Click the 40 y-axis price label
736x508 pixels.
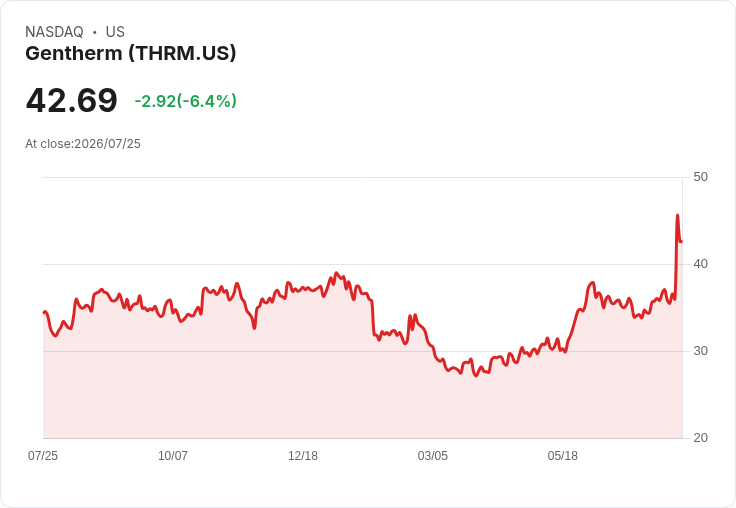click(x=700, y=264)
